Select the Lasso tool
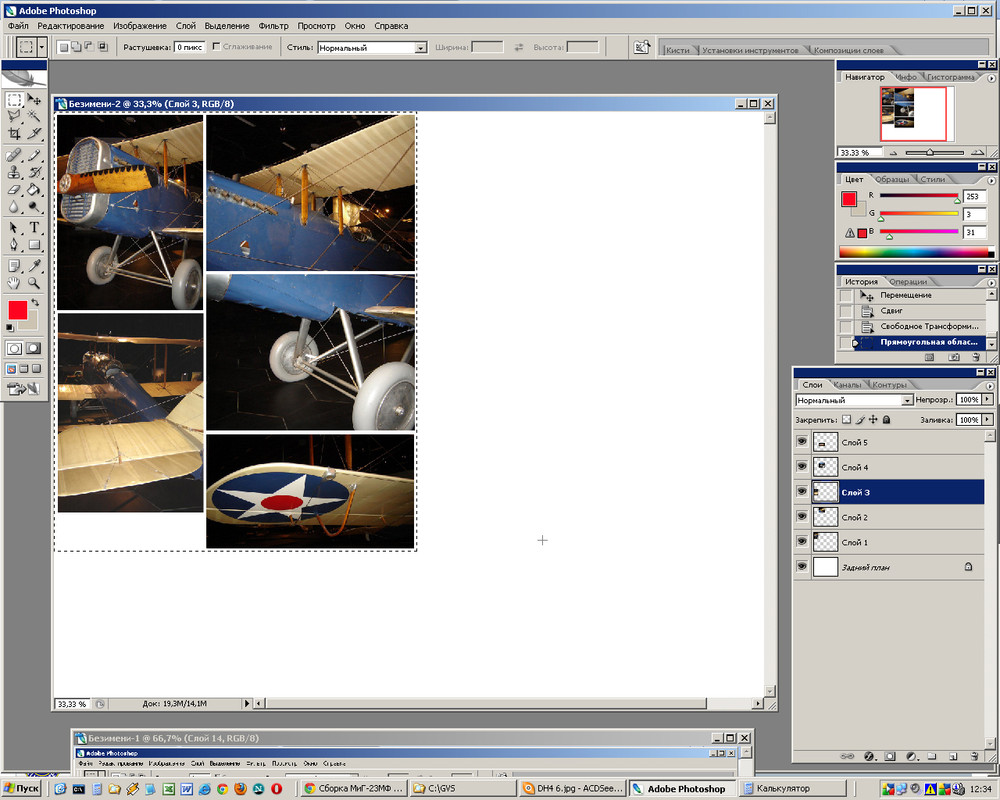The height and width of the screenshot is (800, 1000). [x=14, y=116]
